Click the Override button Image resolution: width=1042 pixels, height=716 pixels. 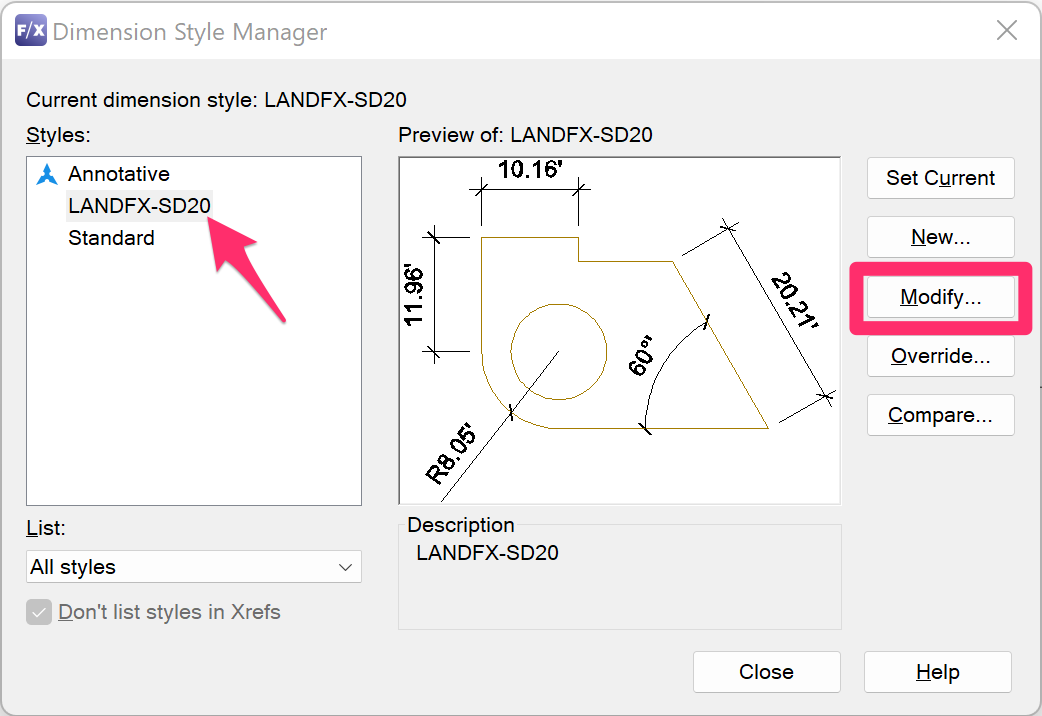pyautogui.click(x=940, y=356)
